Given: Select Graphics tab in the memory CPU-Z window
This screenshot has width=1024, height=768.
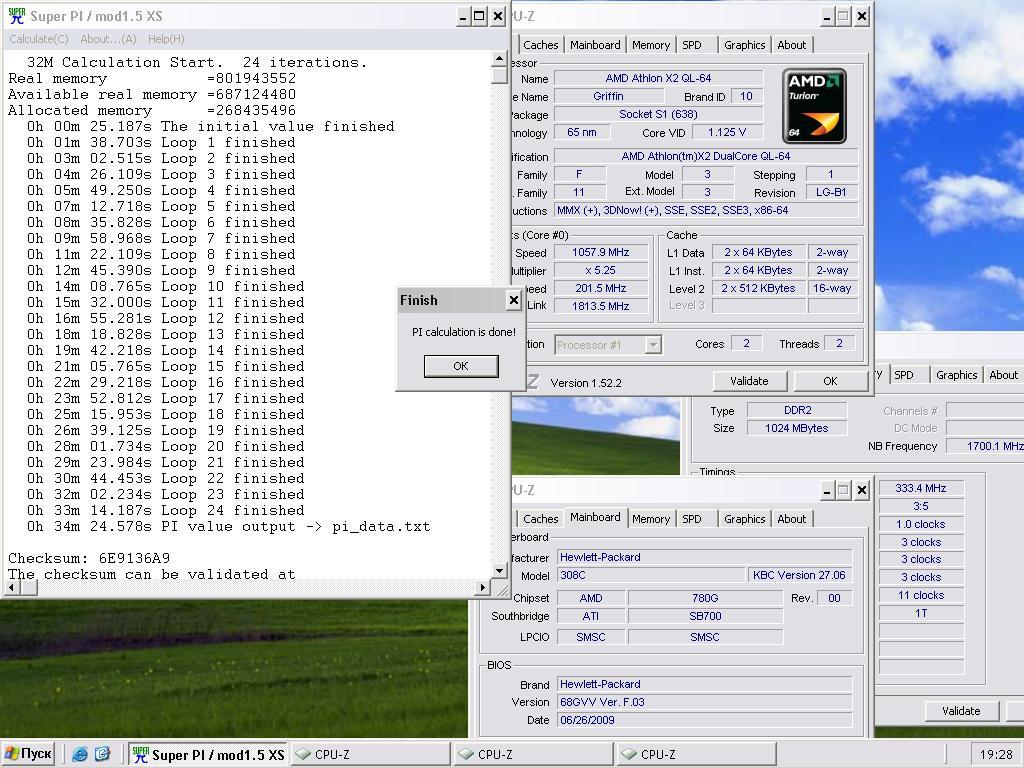Looking at the screenshot, I should [956, 375].
